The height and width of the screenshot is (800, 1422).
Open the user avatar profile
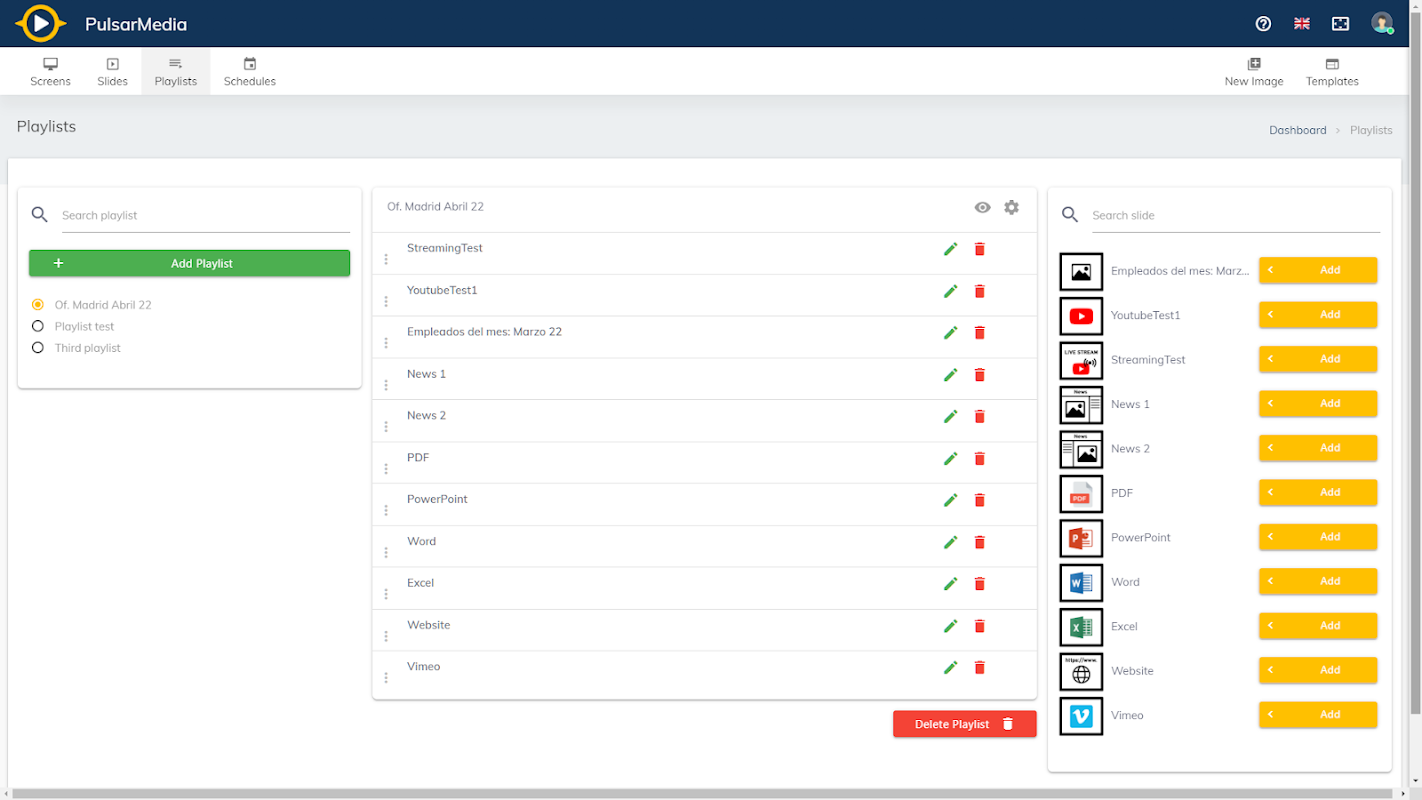point(1382,23)
